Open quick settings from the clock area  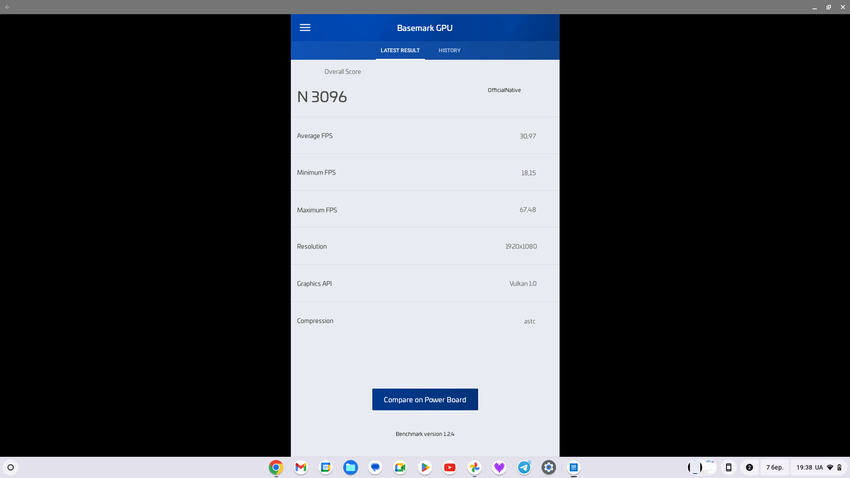click(816, 467)
